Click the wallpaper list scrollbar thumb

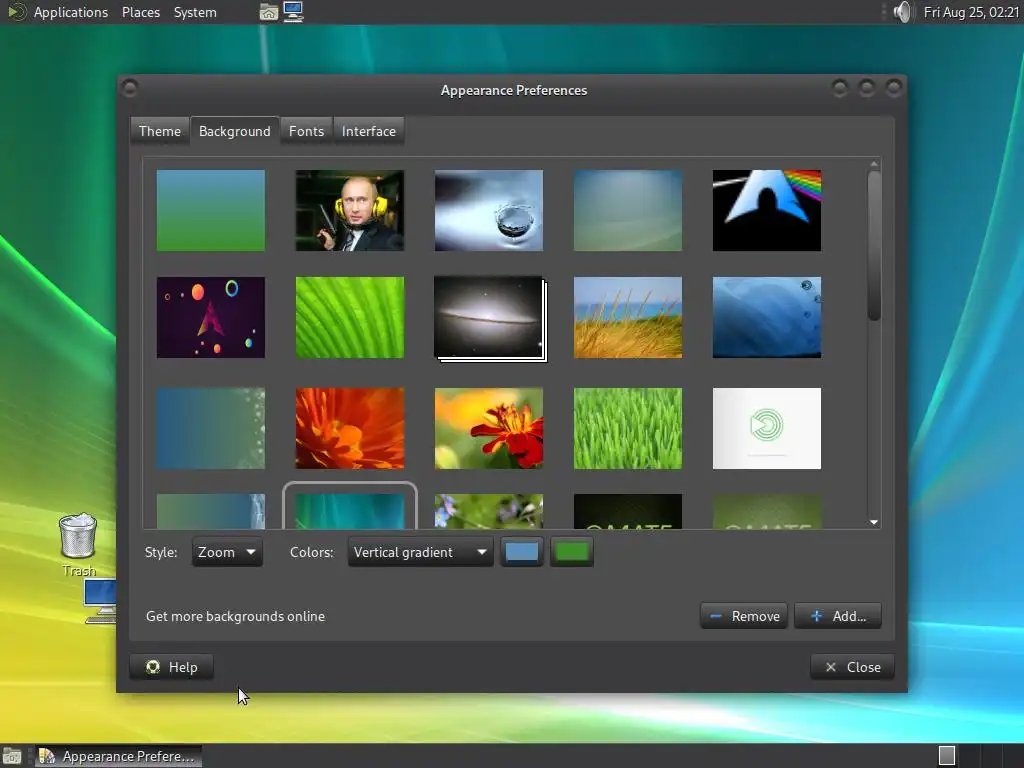(874, 246)
